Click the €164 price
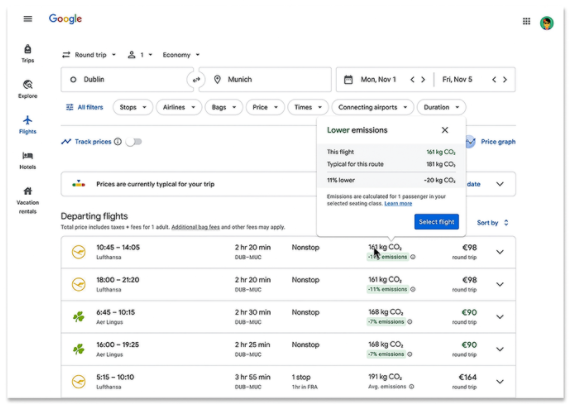This screenshot has height=404, width=569. [467, 377]
